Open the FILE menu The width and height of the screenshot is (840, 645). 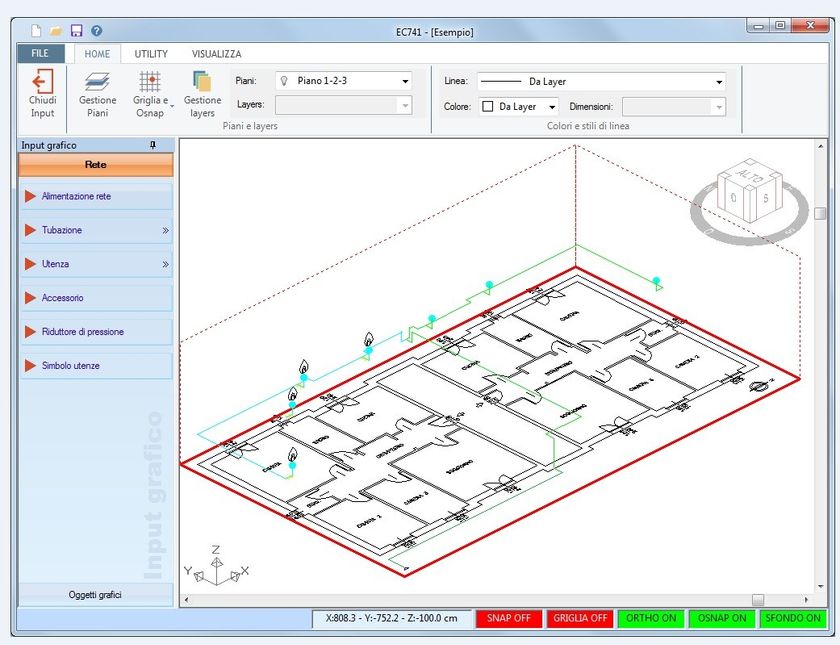point(40,54)
